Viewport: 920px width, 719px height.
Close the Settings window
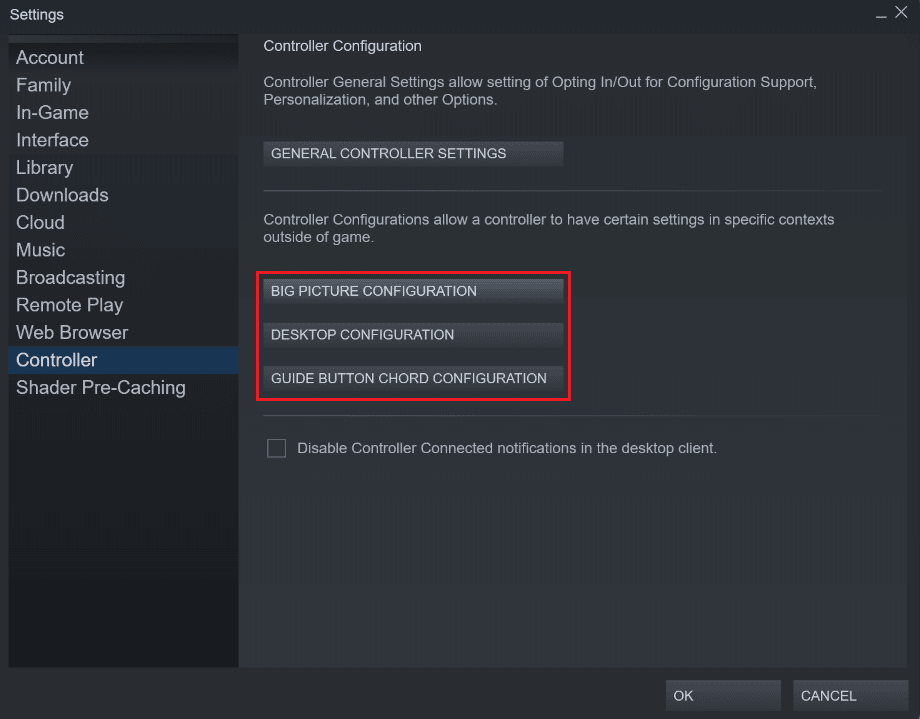(901, 12)
